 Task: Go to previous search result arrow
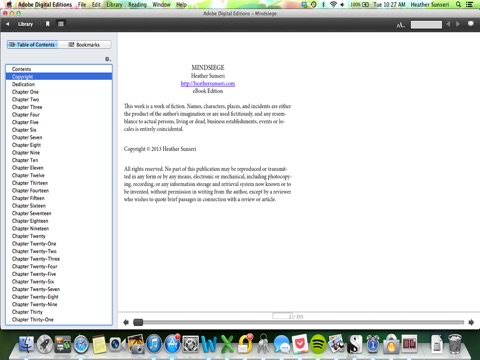point(448,24)
